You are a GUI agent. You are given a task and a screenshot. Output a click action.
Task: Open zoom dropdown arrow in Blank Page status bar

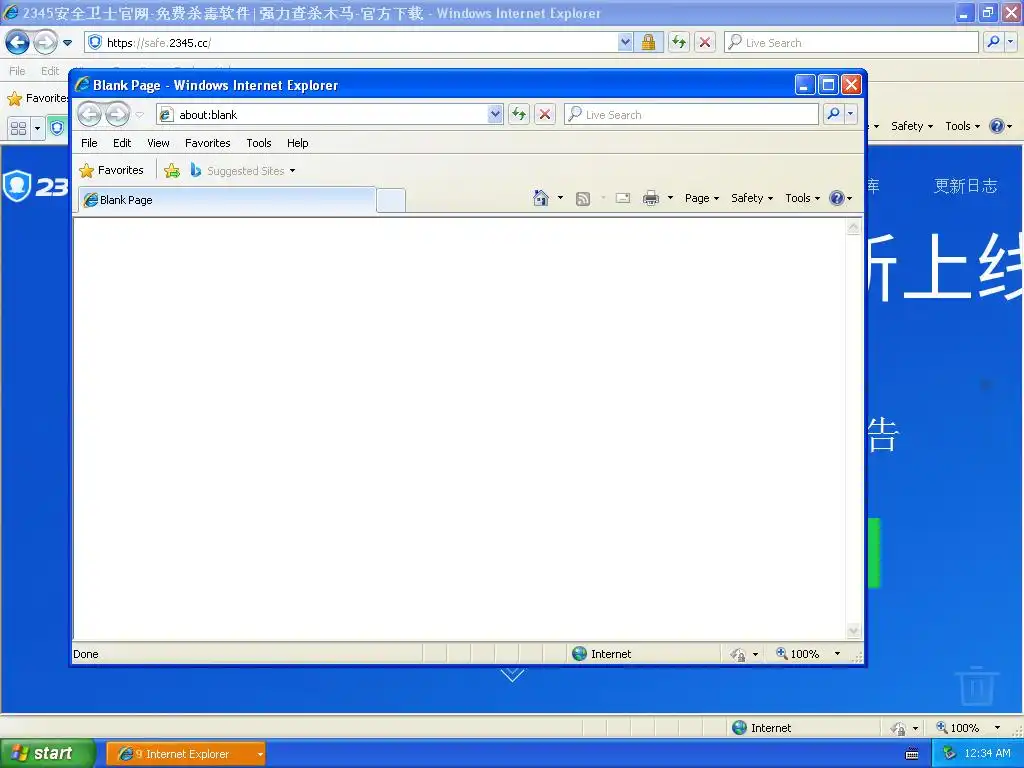click(x=837, y=654)
